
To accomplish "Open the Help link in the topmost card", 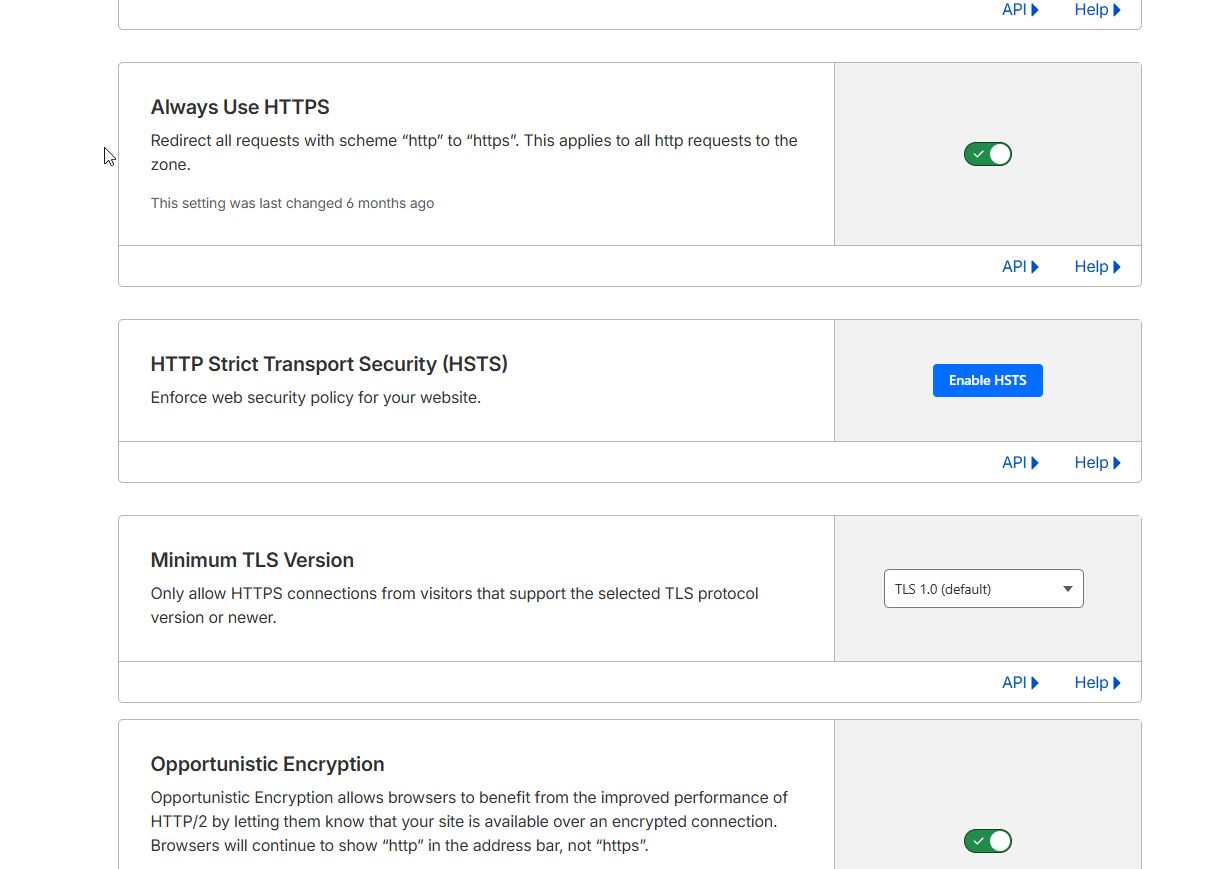I will click(x=1097, y=10).
